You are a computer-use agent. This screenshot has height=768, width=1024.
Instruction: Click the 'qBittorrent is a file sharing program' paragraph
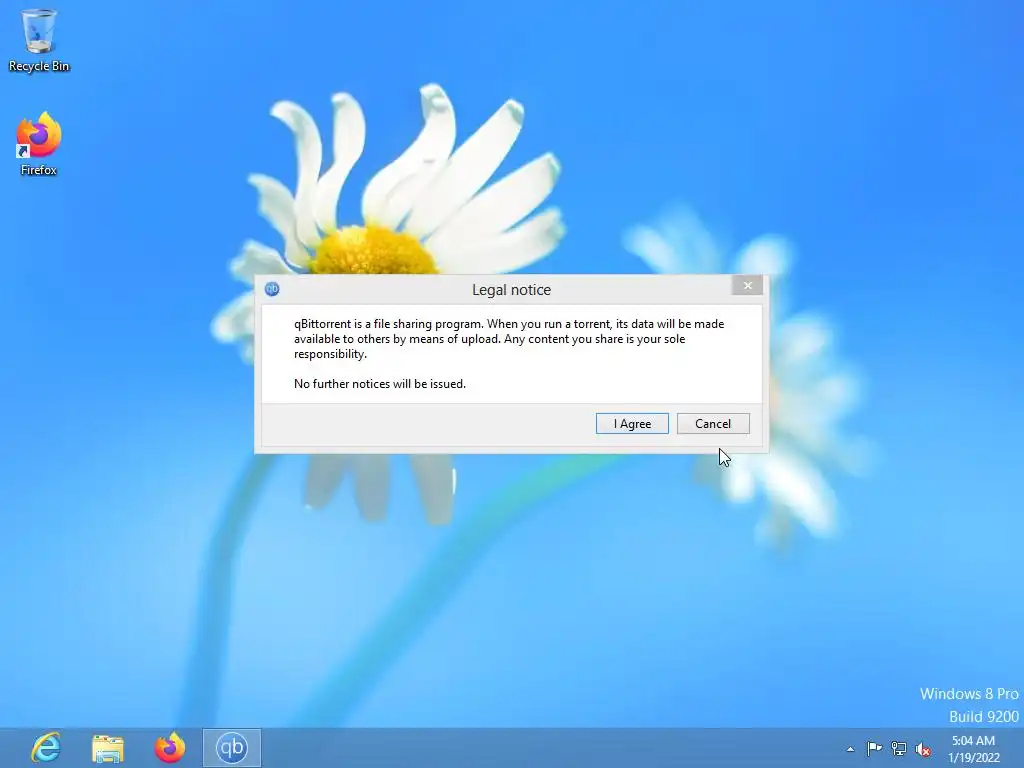509,338
